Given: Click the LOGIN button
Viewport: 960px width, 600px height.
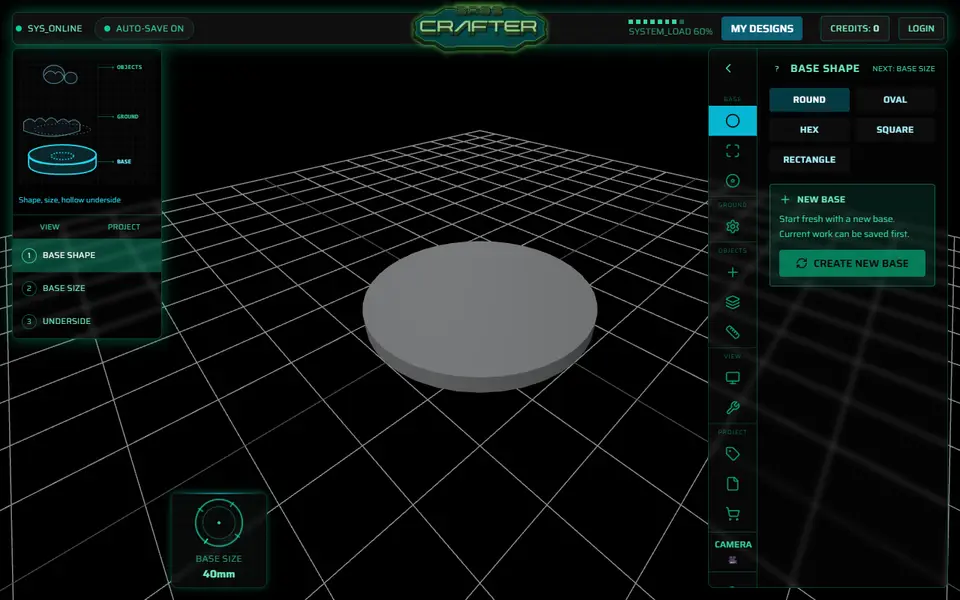Looking at the screenshot, I should pyautogui.click(x=921, y=28).
